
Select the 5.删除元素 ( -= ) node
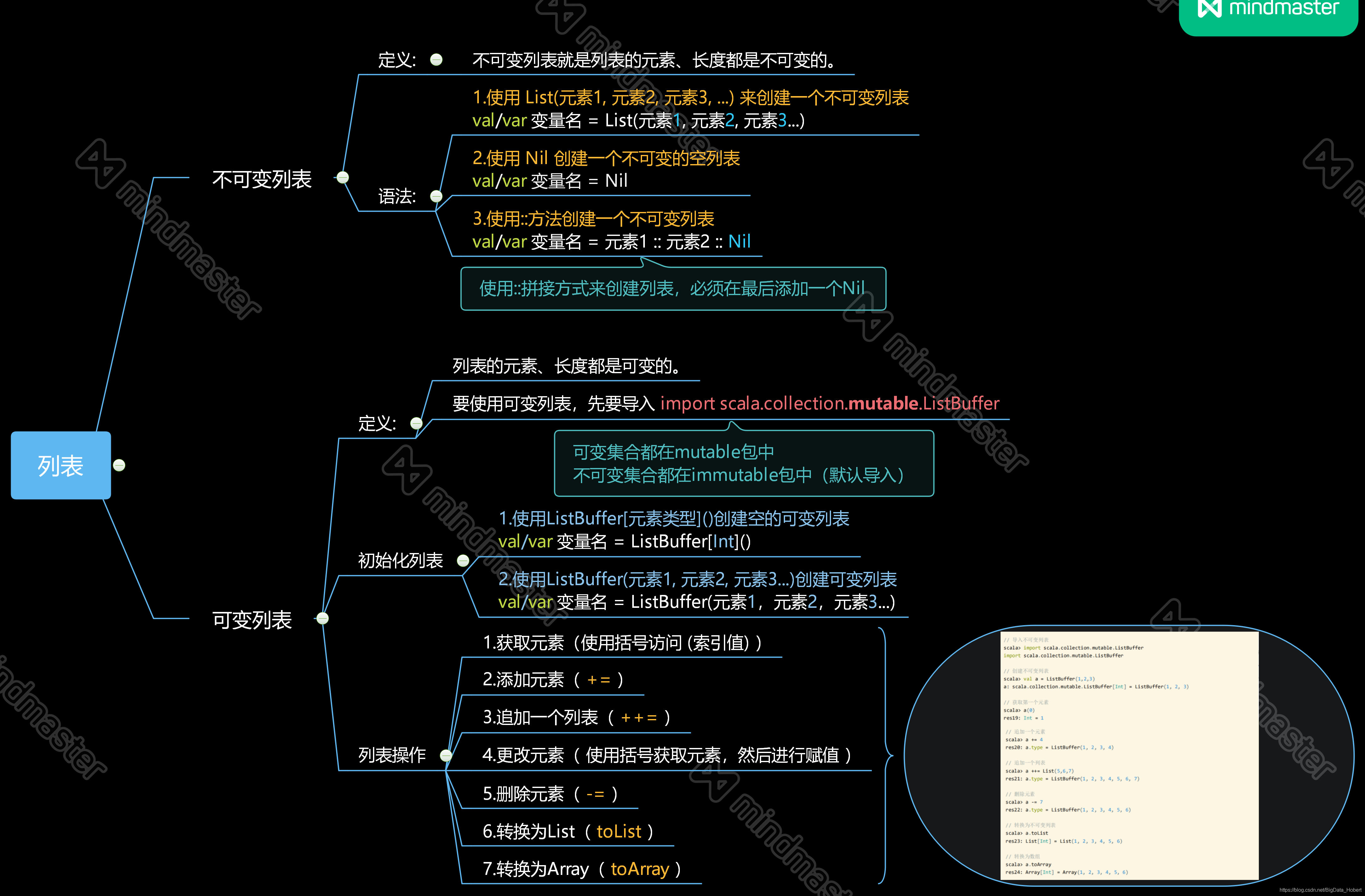point(550,794)
